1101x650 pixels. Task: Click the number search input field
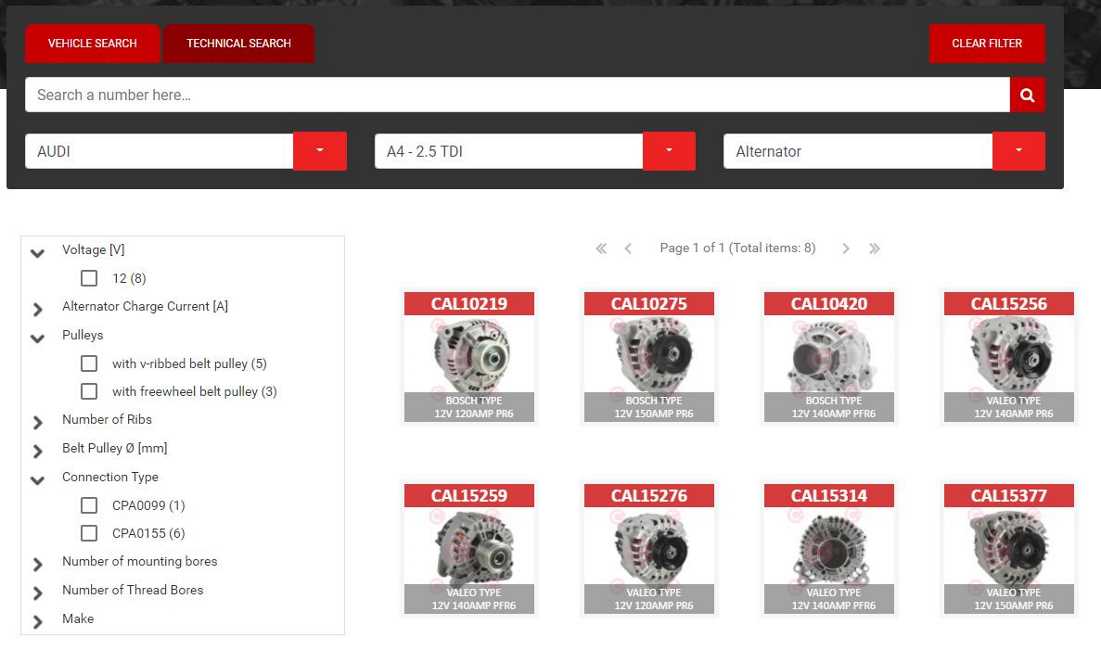(516, 95)
